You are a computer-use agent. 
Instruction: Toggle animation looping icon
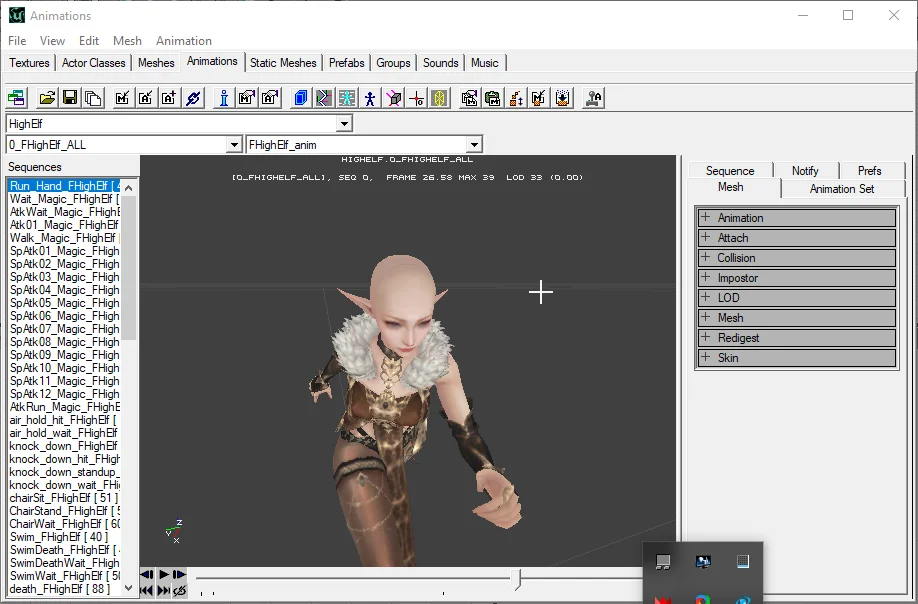tap(180, 590)
